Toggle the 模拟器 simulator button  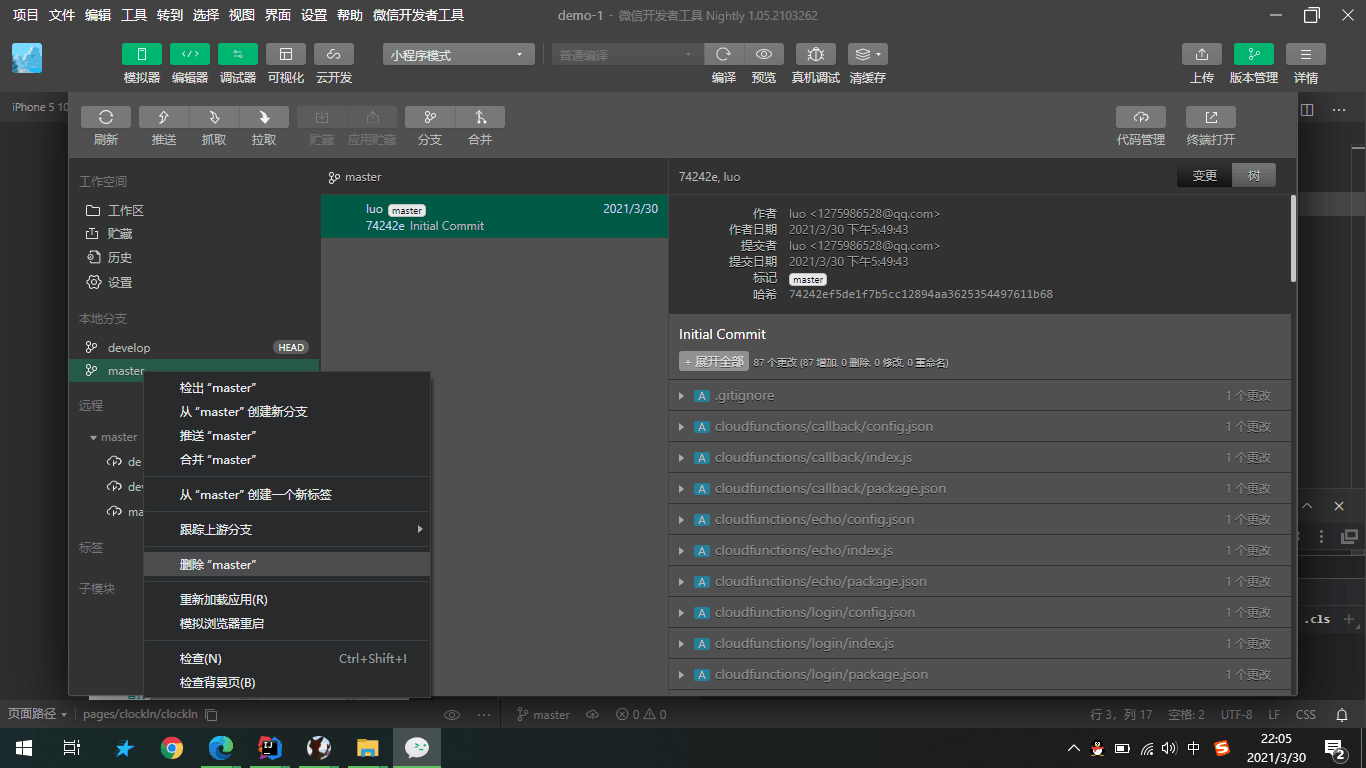142,54
